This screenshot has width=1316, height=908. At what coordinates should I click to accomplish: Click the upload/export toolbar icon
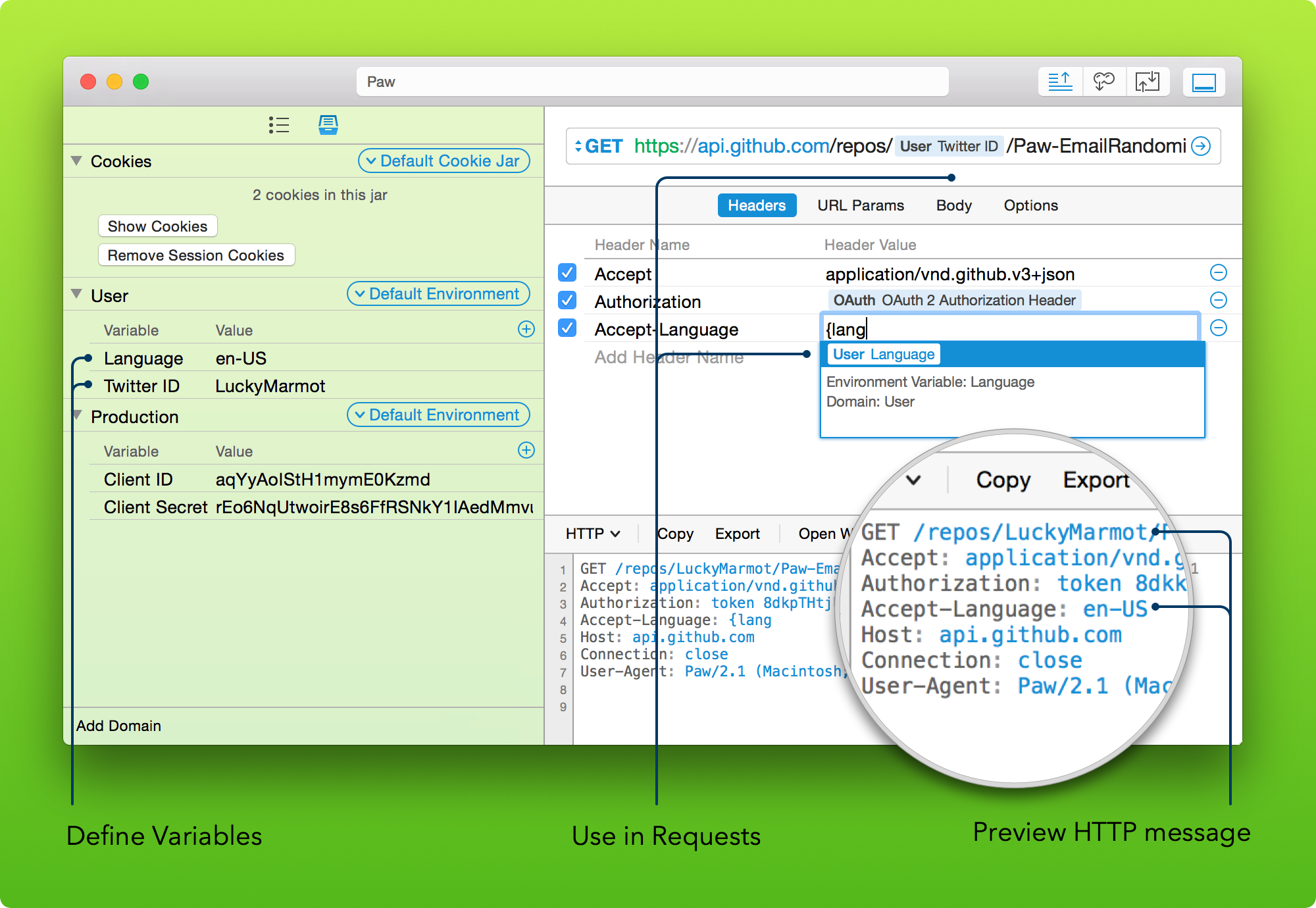pyautogui.click(x=1060, y=82)
